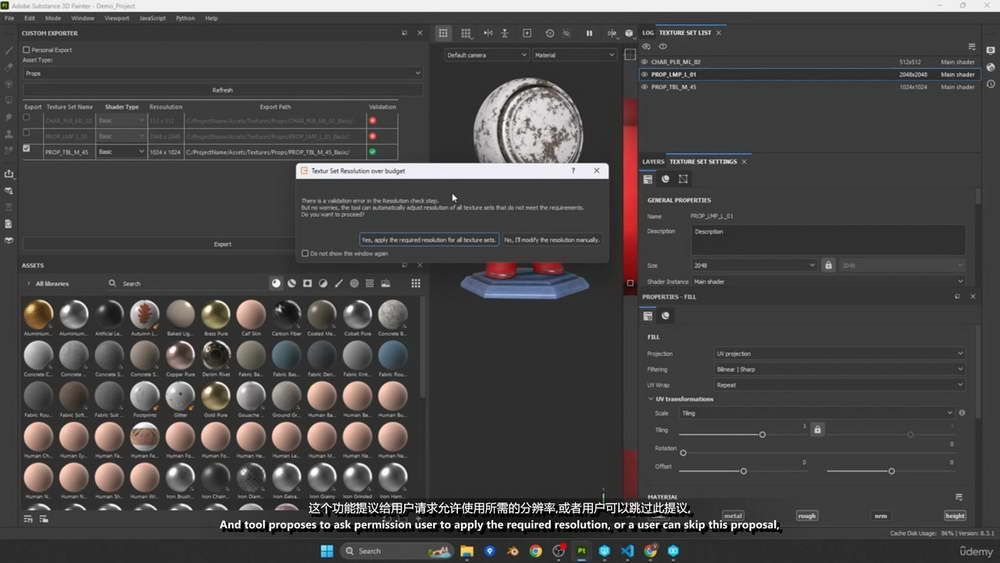
Task: Click the Tiling slider handle
Action: coord(762,435)
